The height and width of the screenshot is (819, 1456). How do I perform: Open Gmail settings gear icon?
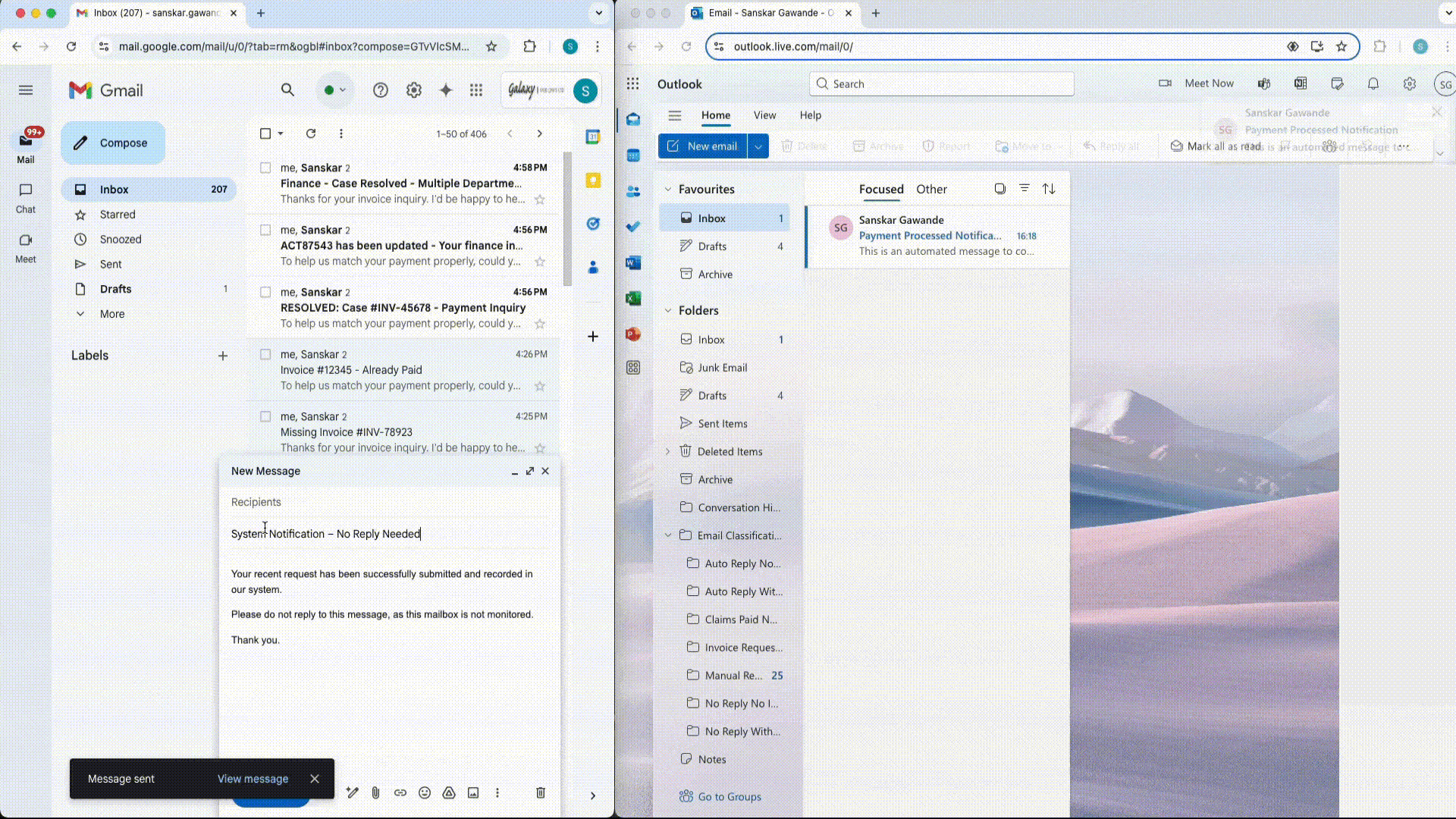pos(413,90)
